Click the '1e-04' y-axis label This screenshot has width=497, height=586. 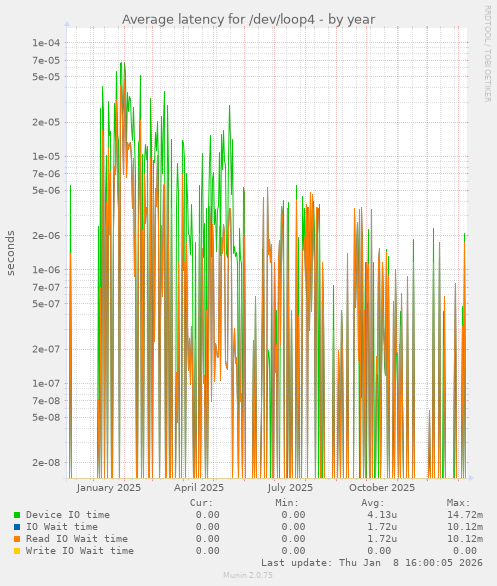46,43
